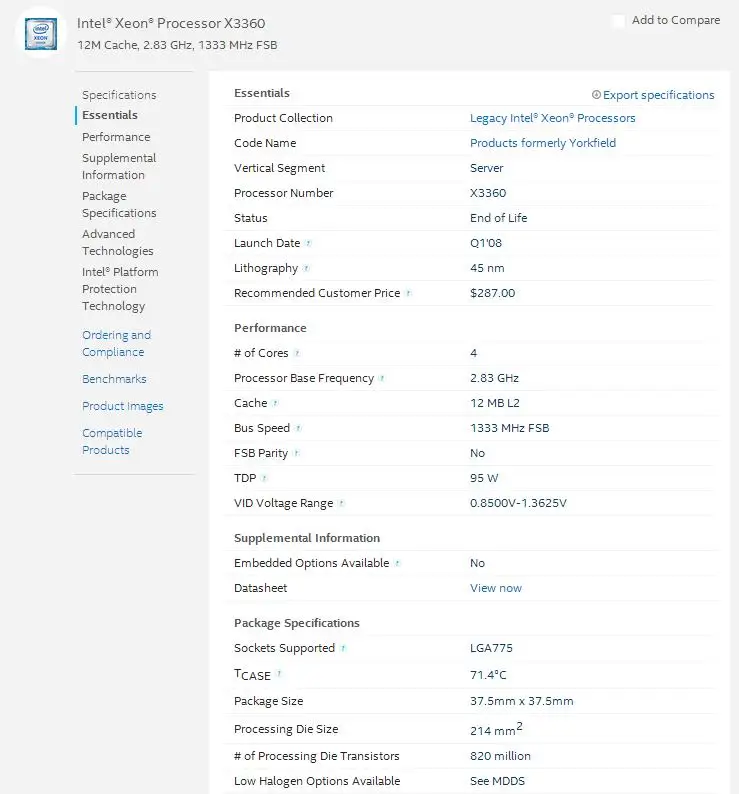Image resolution: width=739 pixels, height=794 pixels.
Task: Open VID Voltage Range info icon
Action: (x=341, y=503)
